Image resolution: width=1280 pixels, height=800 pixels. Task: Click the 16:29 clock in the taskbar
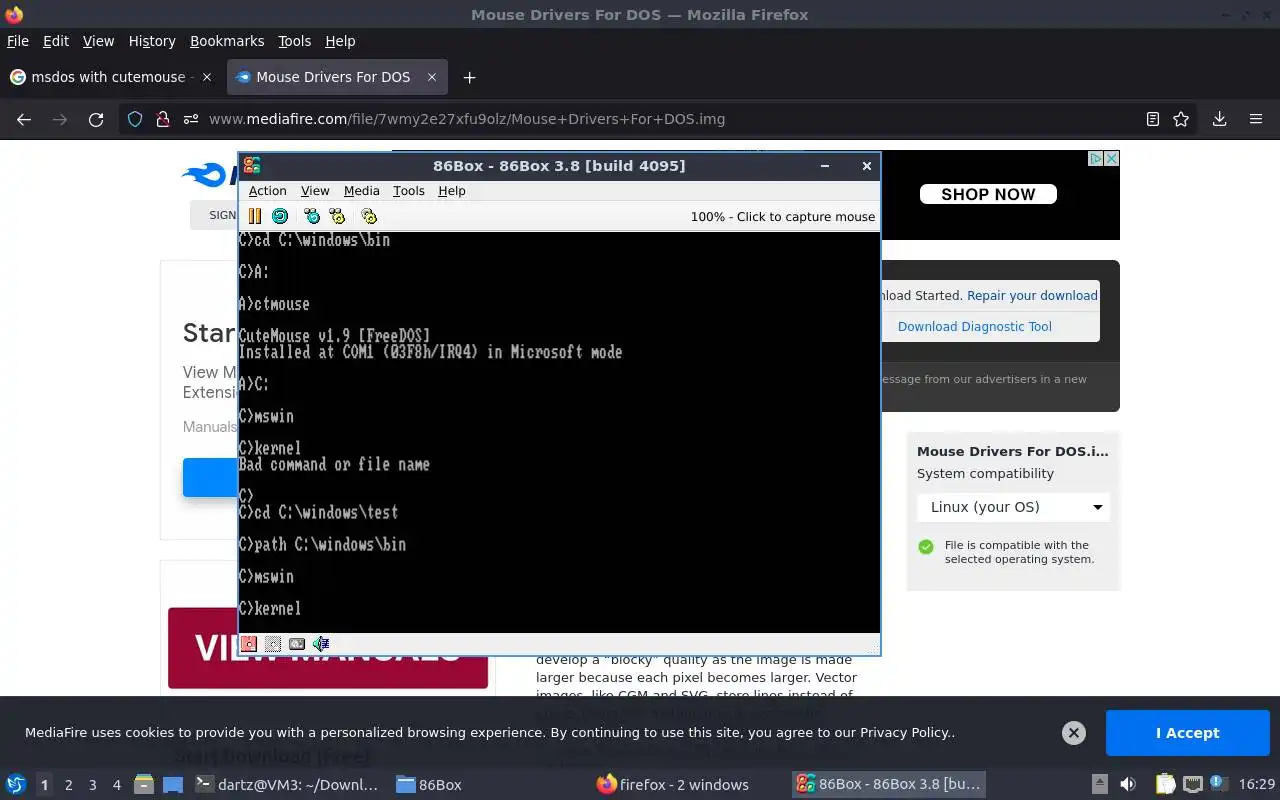point(1257,784)
